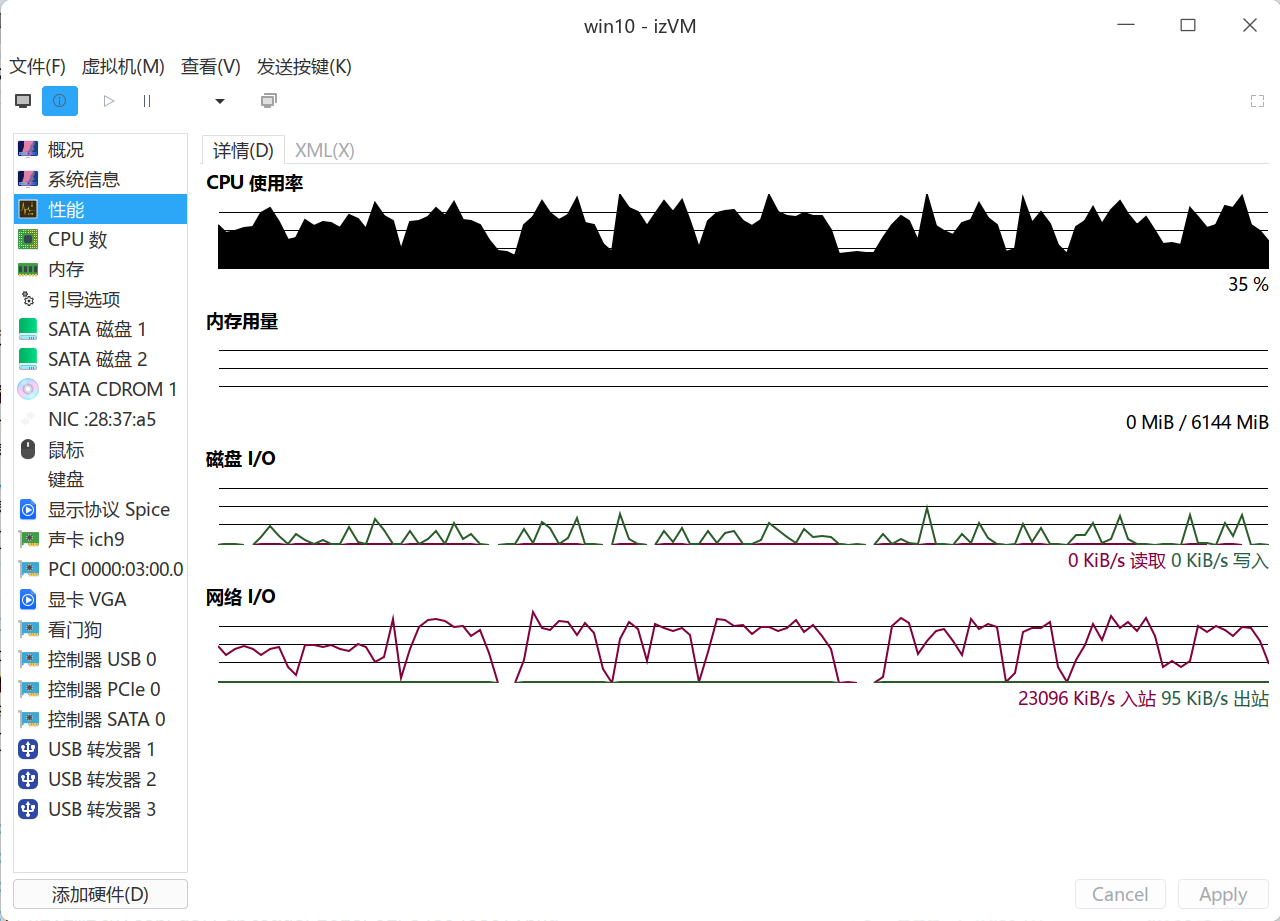1280x921 pixels.
Task: Open the 文件(F) menu
Action: [x=38, y=67]
